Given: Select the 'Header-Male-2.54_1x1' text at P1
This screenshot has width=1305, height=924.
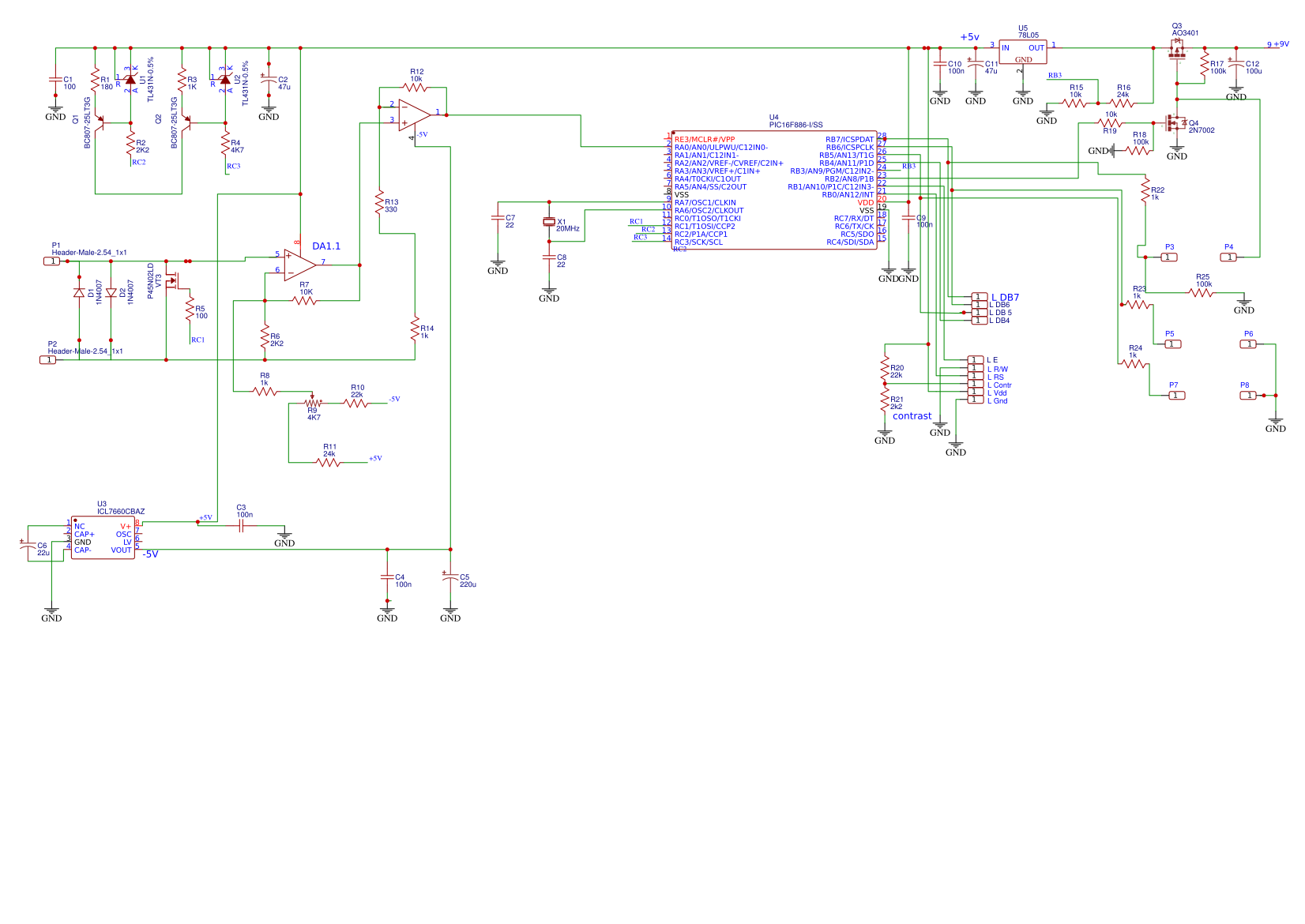Looking at the screenshot, I should click(89, 253).
